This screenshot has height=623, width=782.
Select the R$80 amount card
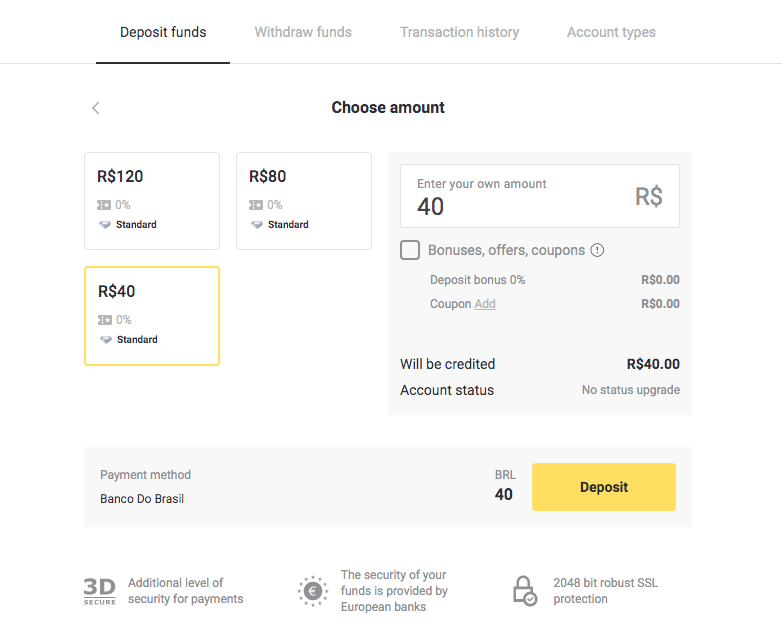(x=304, y=200)
